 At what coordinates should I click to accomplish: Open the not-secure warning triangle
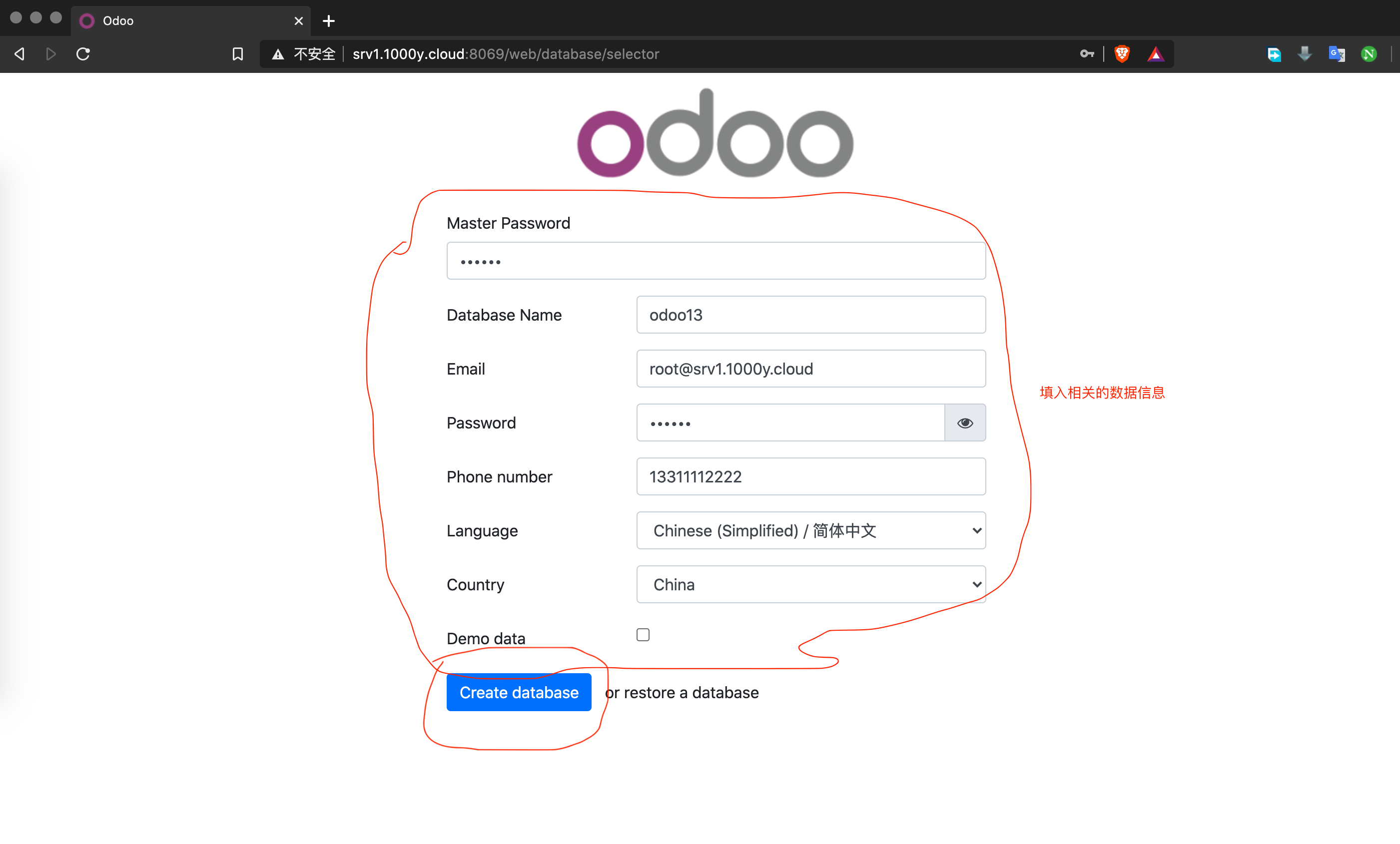pos(278,54)
